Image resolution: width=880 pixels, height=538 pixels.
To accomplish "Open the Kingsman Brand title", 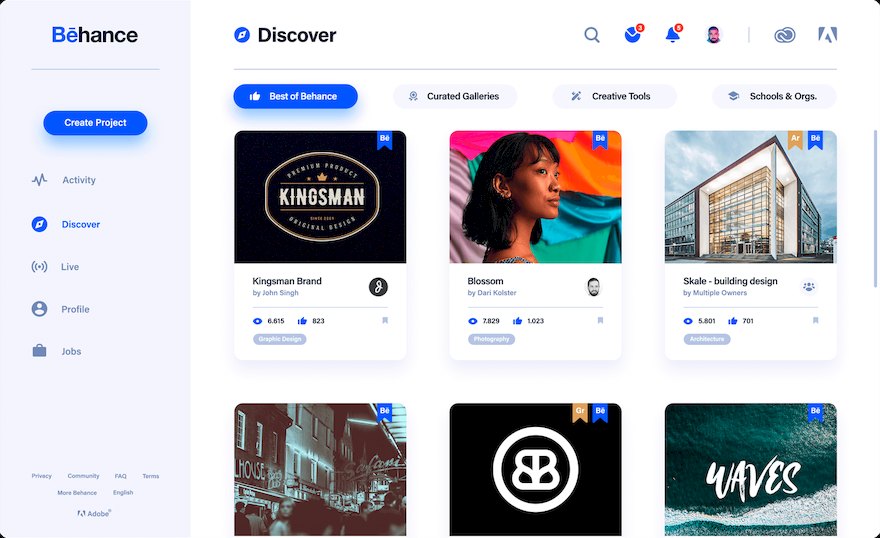I will tap(287, 281).
